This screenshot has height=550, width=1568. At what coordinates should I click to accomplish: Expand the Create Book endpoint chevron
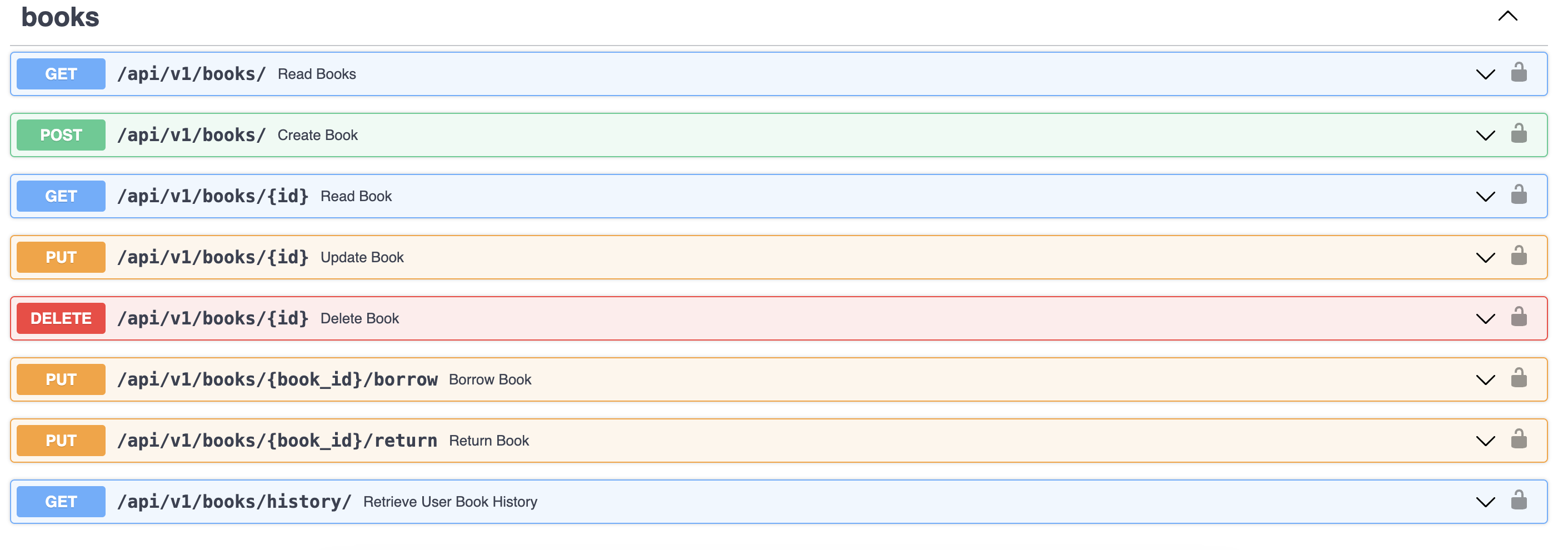[1485, 136]
